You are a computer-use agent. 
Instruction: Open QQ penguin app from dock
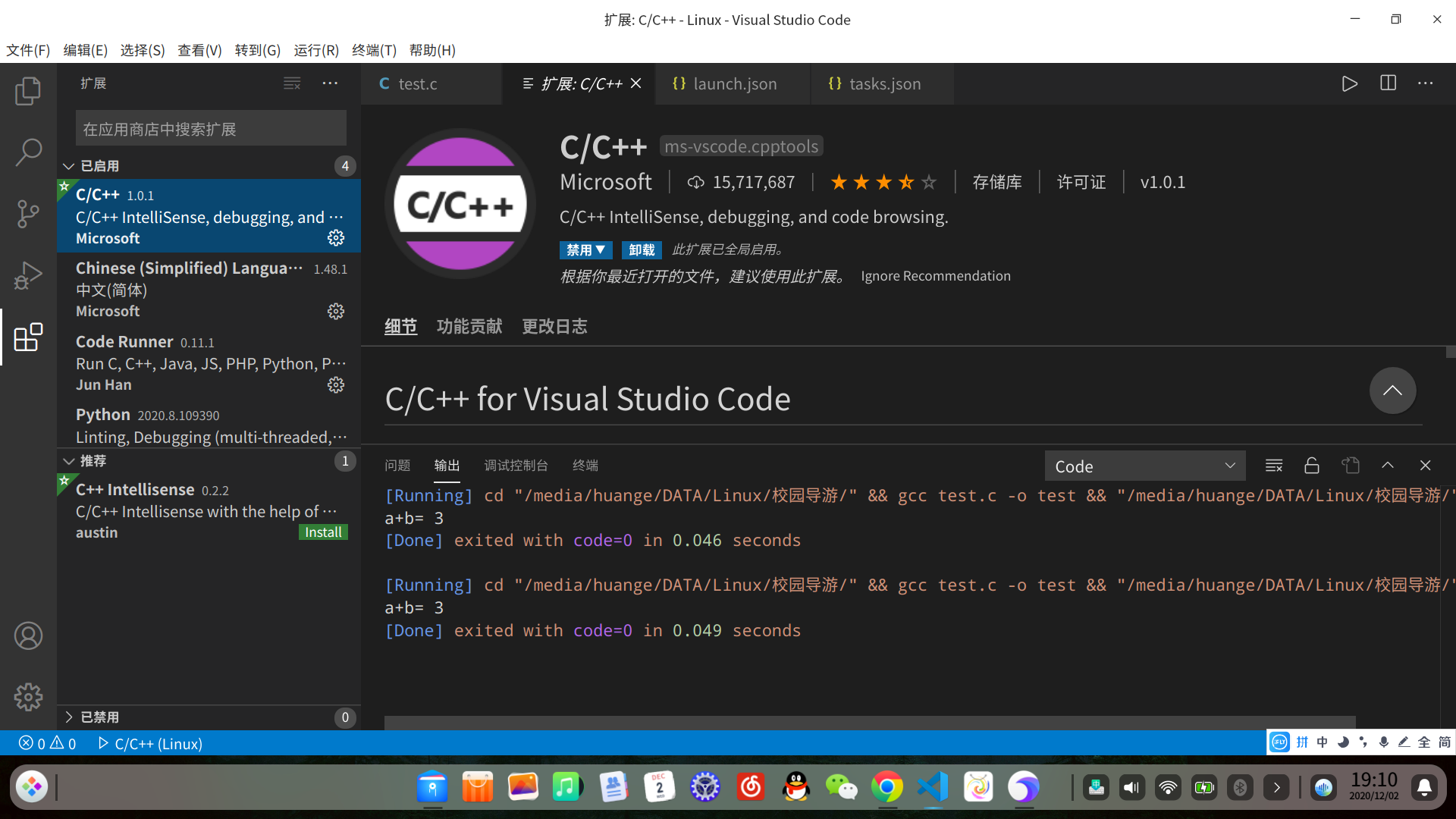tap(796, 787)
